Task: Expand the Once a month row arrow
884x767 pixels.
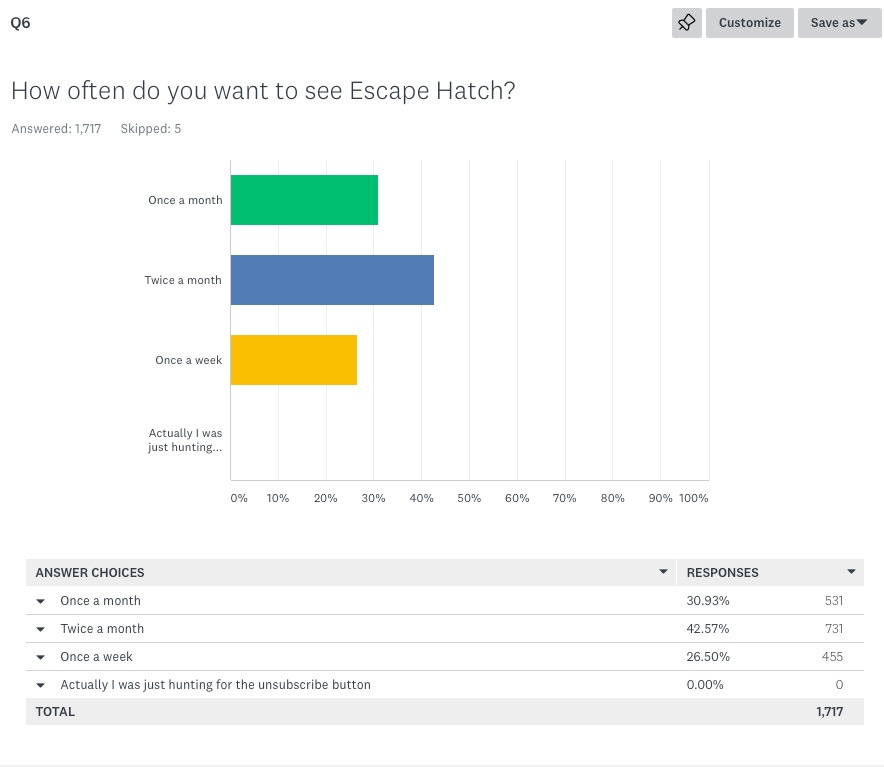Action: 41,601
